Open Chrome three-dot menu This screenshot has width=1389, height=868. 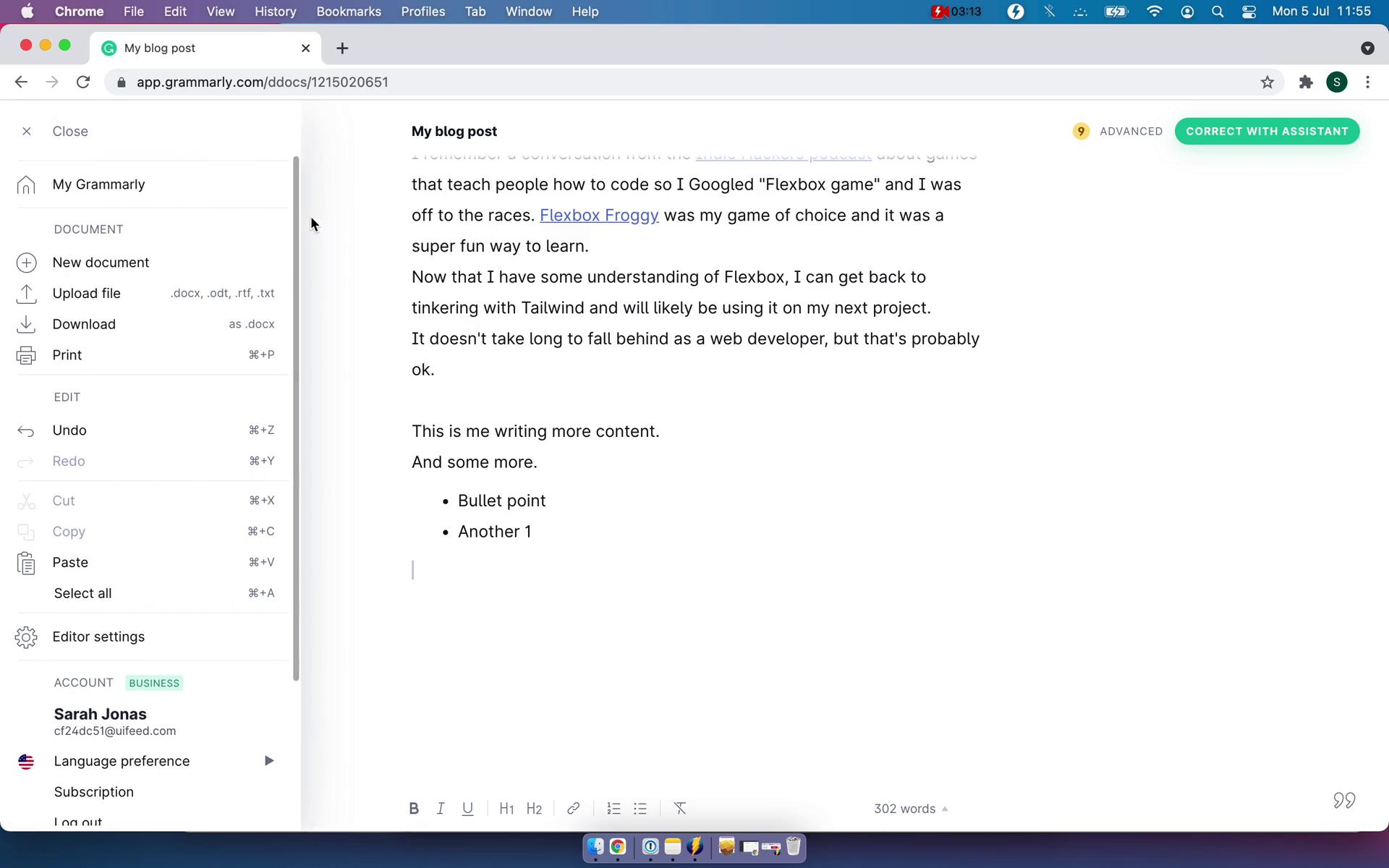(1367, 82)
